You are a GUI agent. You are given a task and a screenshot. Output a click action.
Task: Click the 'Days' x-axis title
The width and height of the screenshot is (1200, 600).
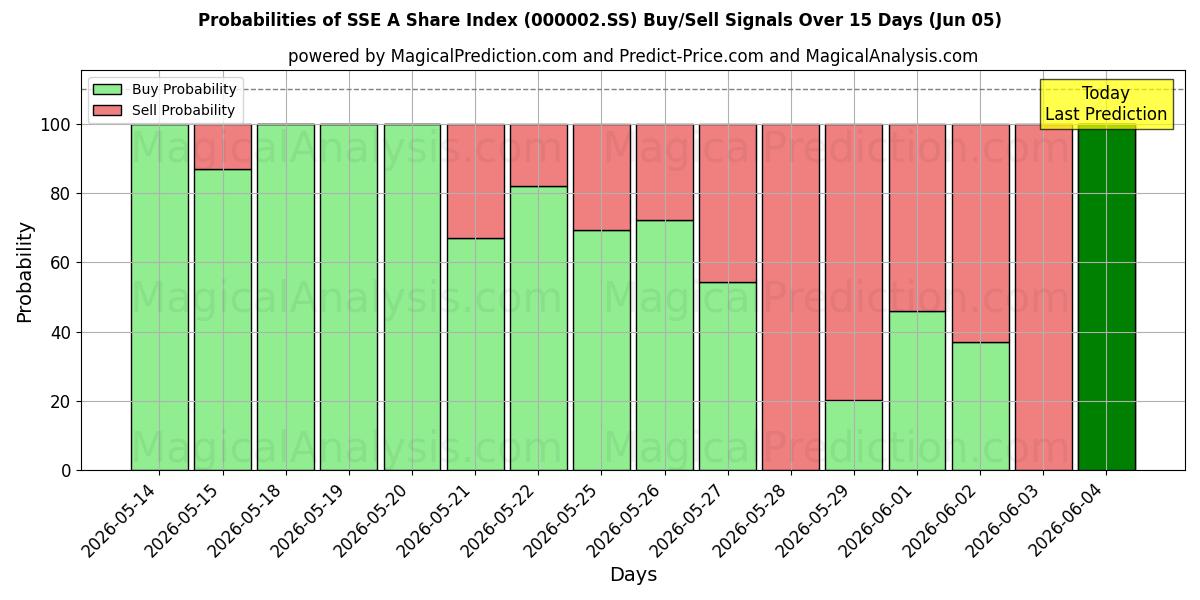(x=633, y=575)
